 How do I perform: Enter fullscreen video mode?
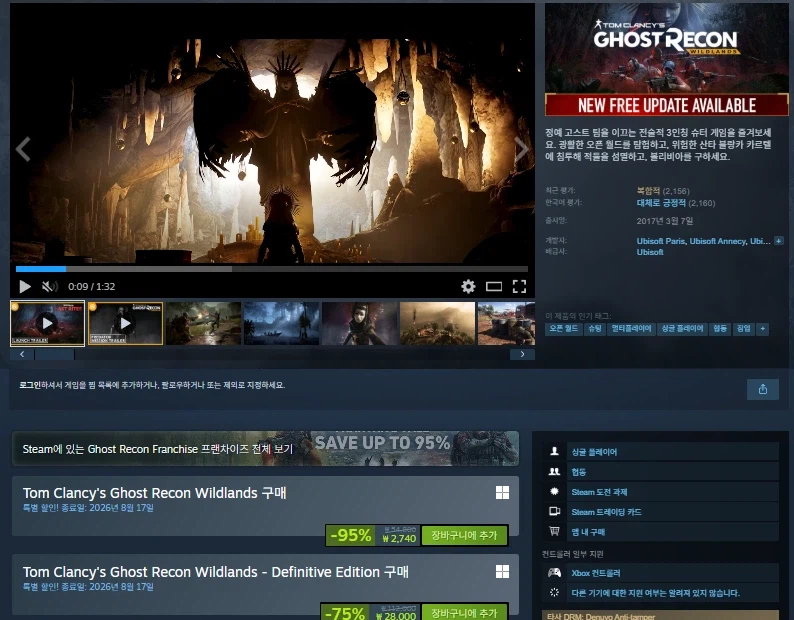pos(519,287)
